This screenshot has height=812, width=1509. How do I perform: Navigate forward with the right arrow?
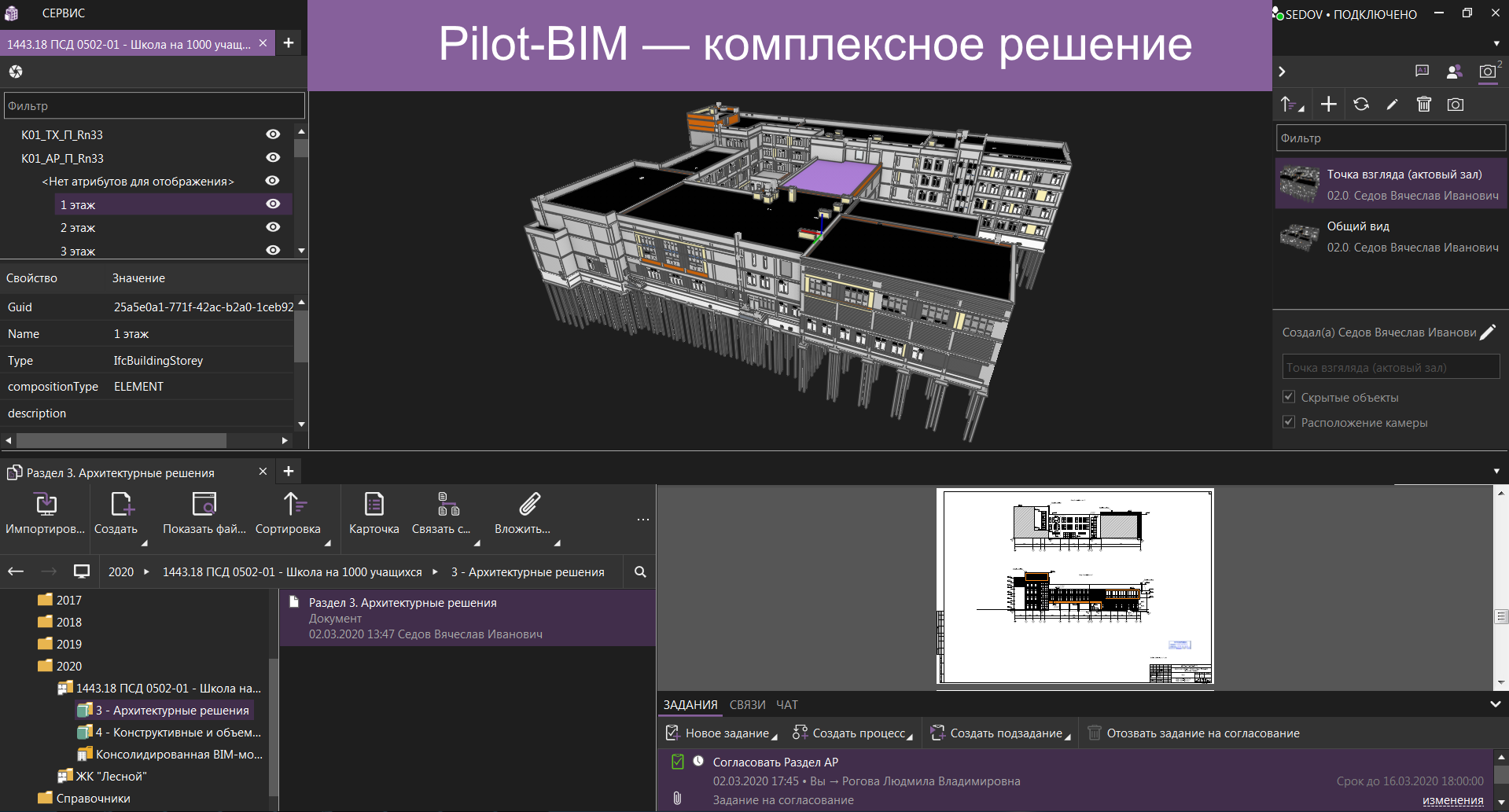[x=49, y=571]
